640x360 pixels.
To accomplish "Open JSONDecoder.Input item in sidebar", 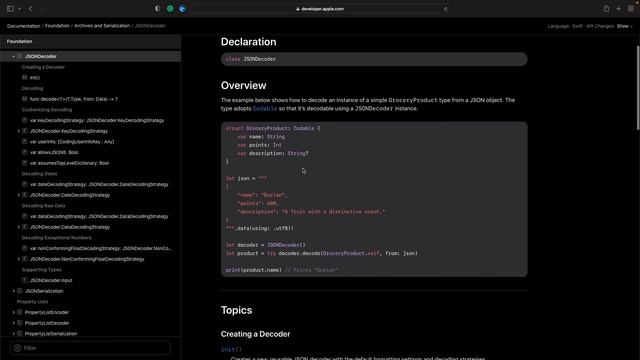I will 51,280.
